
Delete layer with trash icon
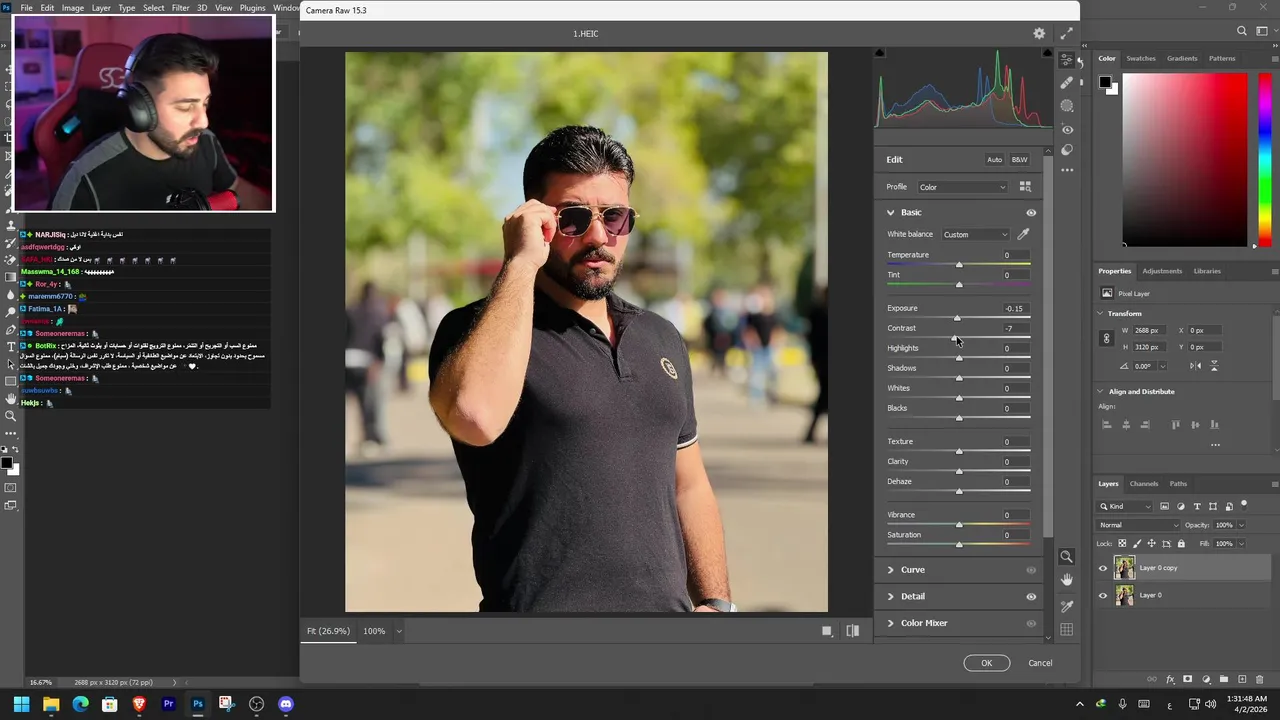1260,679
